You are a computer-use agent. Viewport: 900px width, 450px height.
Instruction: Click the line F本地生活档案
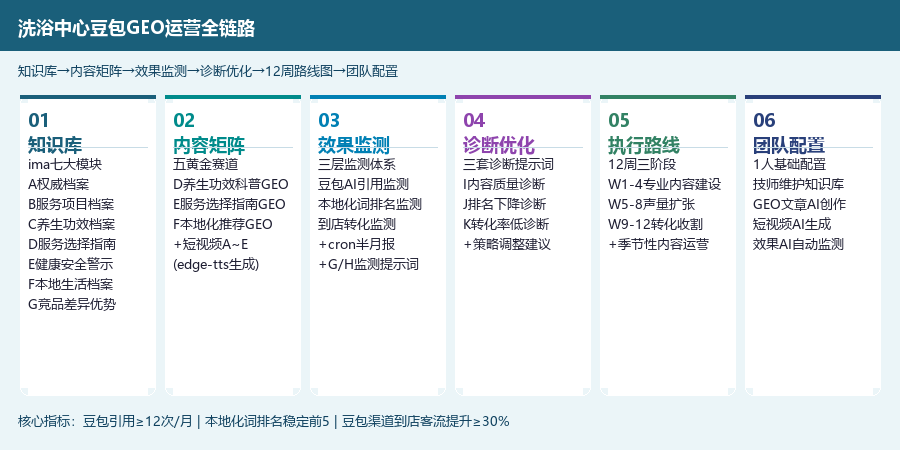(71, 285)
